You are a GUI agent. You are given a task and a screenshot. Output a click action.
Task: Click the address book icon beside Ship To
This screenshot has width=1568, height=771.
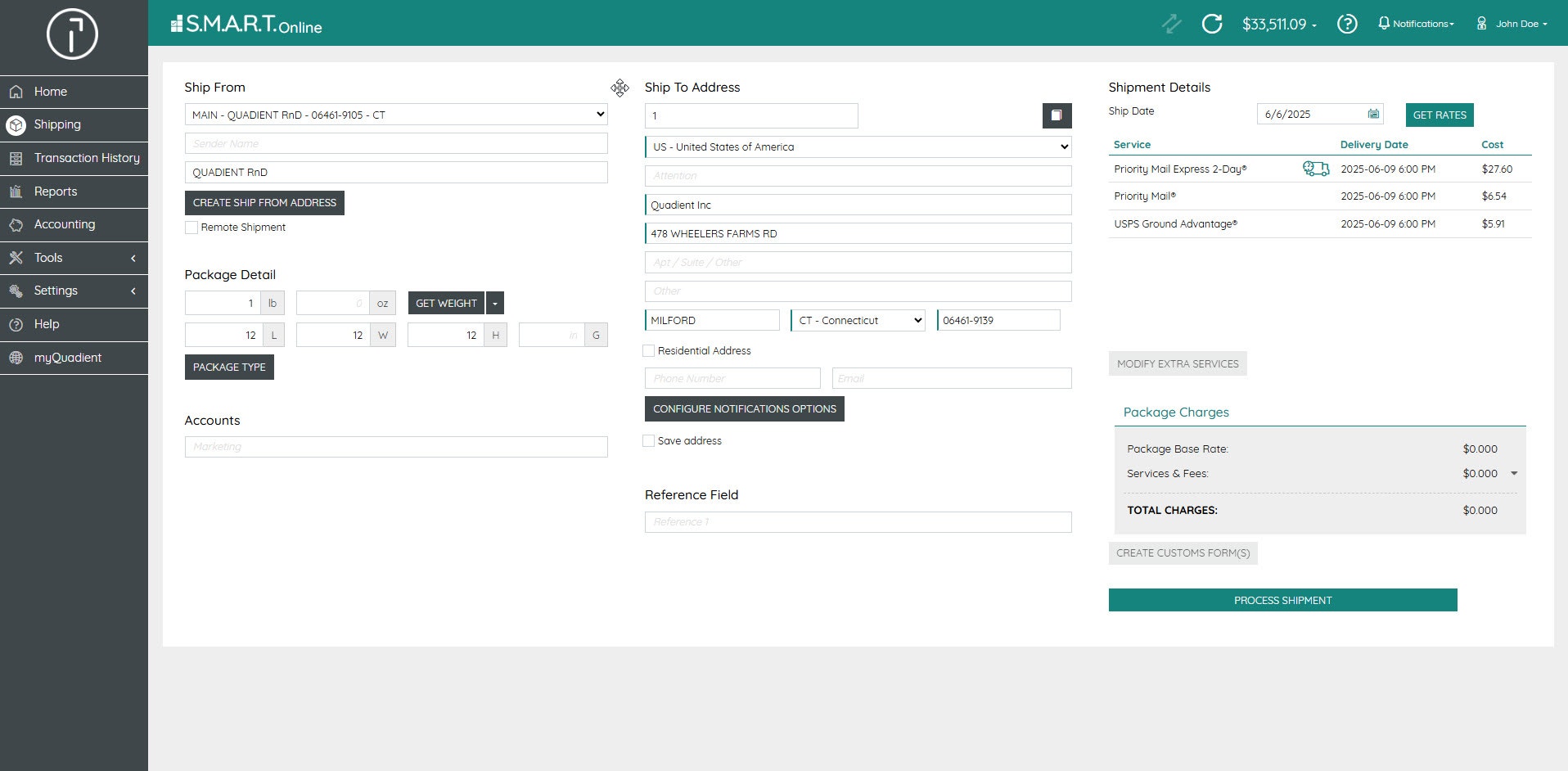1057,115
